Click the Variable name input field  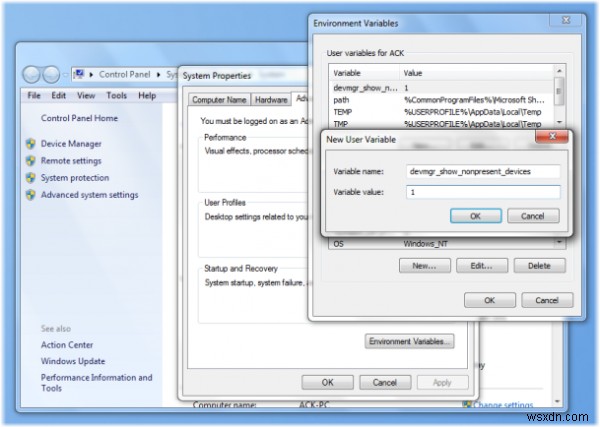(x=483, y=171)
